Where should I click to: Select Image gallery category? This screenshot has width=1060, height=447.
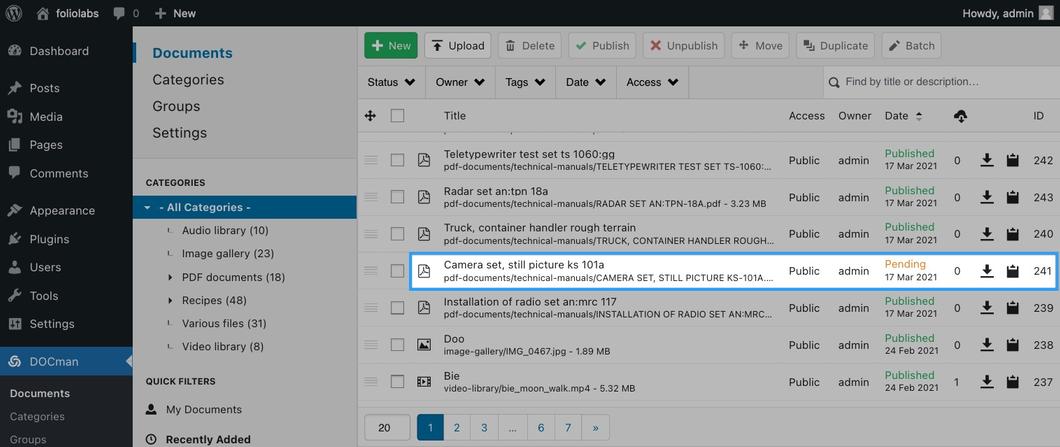coord(228,254)
